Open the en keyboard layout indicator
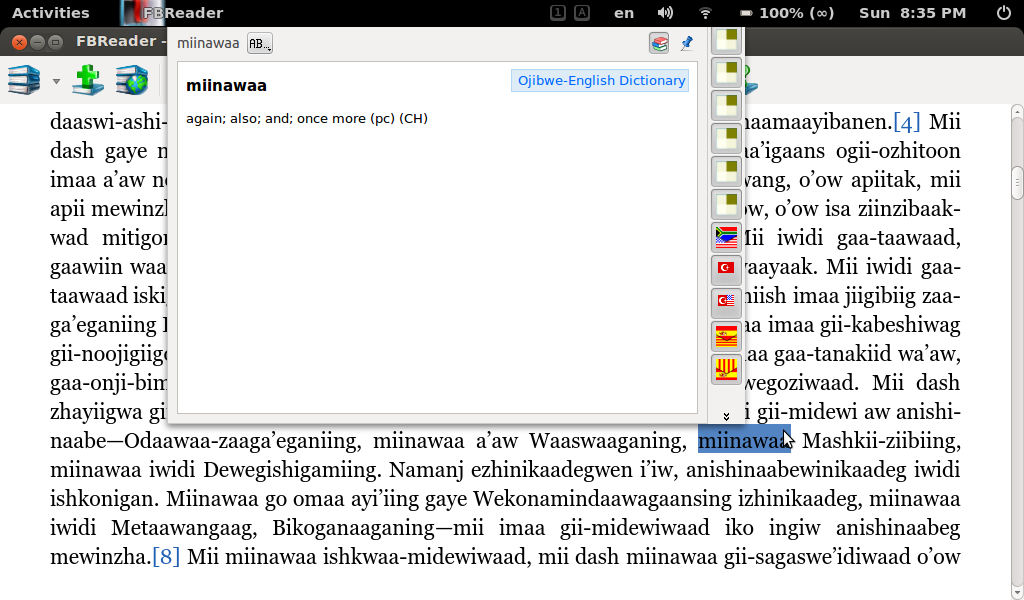 coord(622,13)
